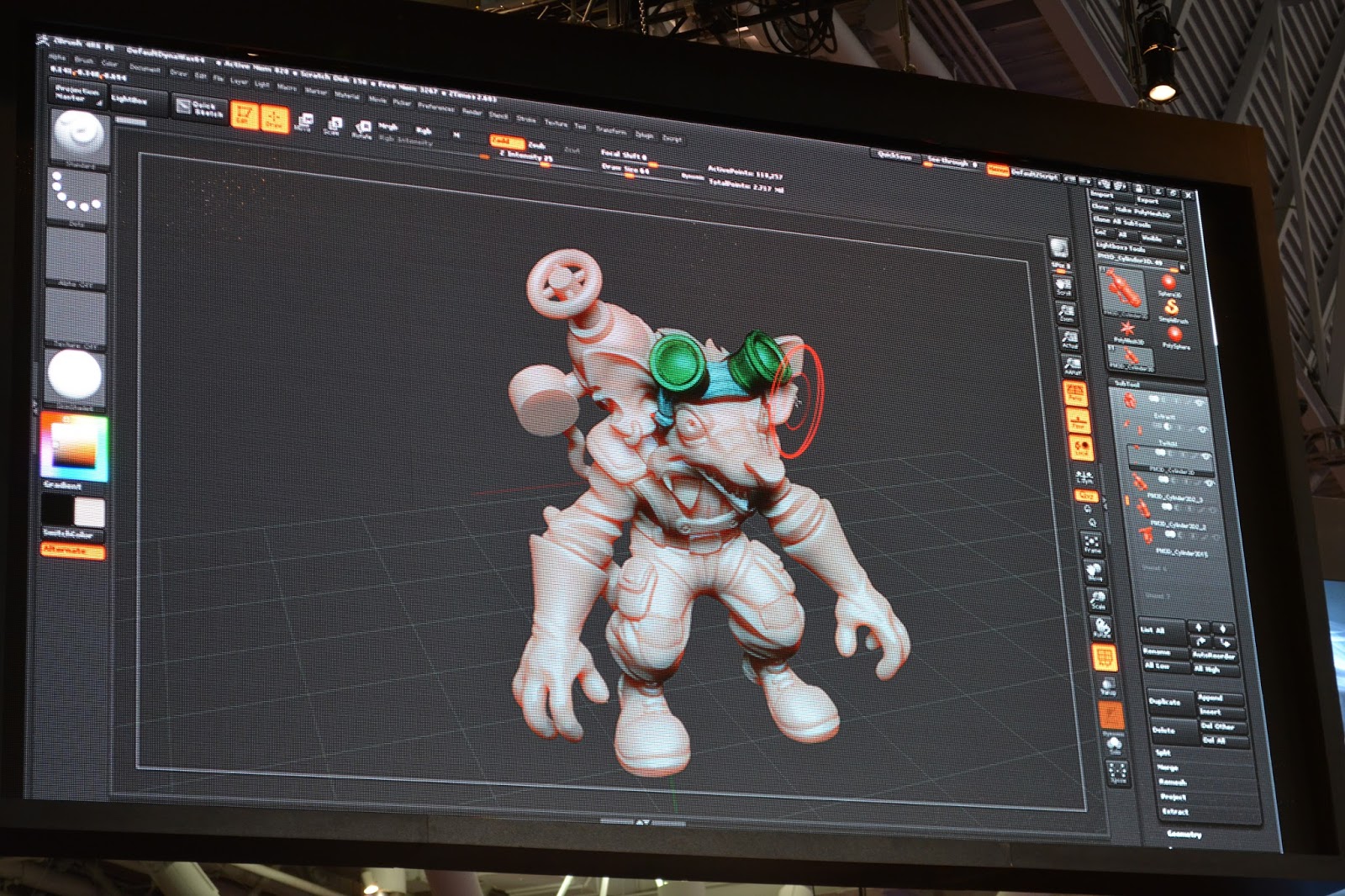Toggle the Transp transparency button
This screenshot has height=896, width=1345.
[x=1108, y=688]
